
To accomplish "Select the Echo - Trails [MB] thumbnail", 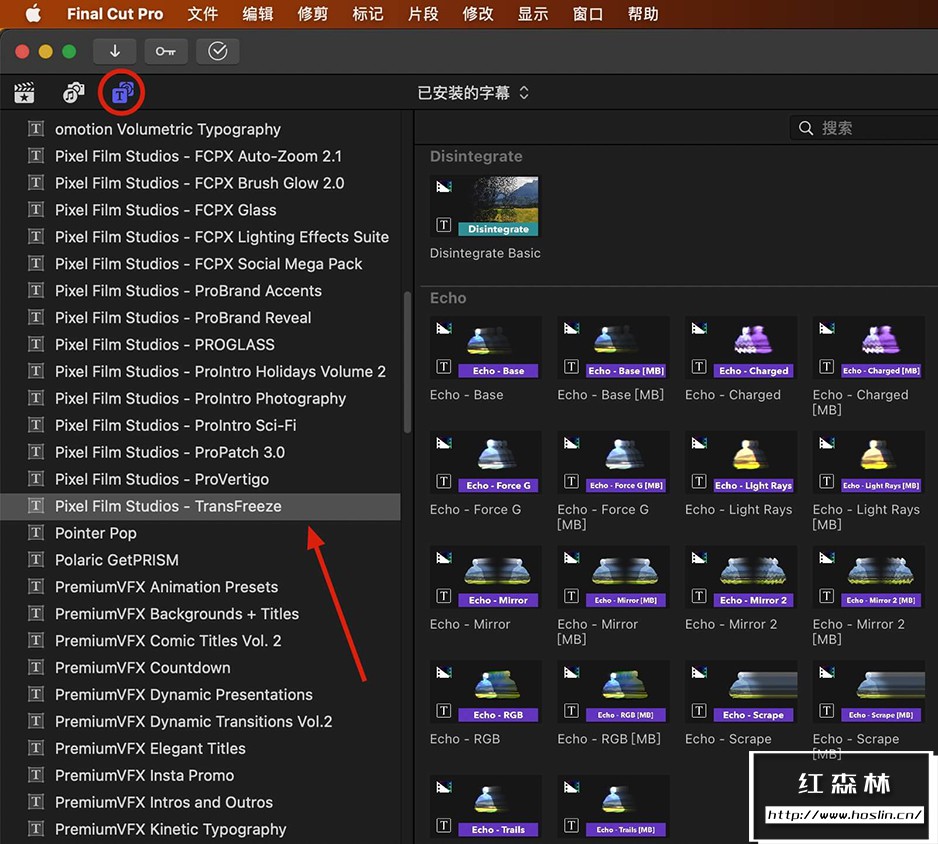I will point(613,806).
